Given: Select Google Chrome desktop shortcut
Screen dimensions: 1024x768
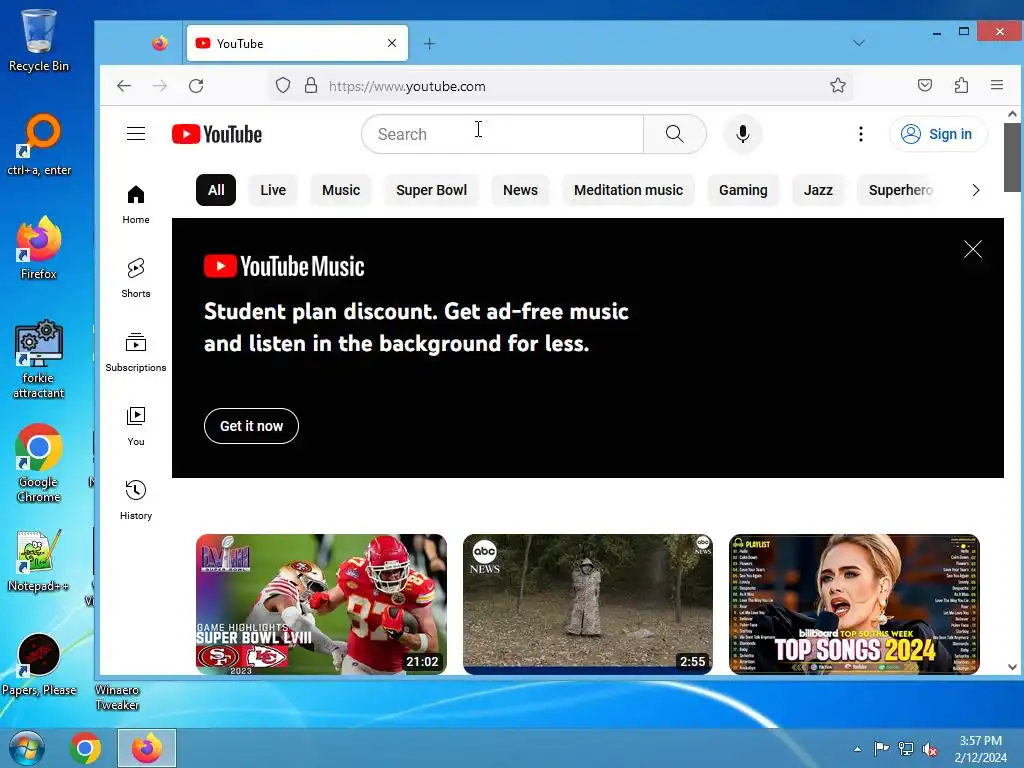Looking at the screenshot, I should [x=39, y=464].
